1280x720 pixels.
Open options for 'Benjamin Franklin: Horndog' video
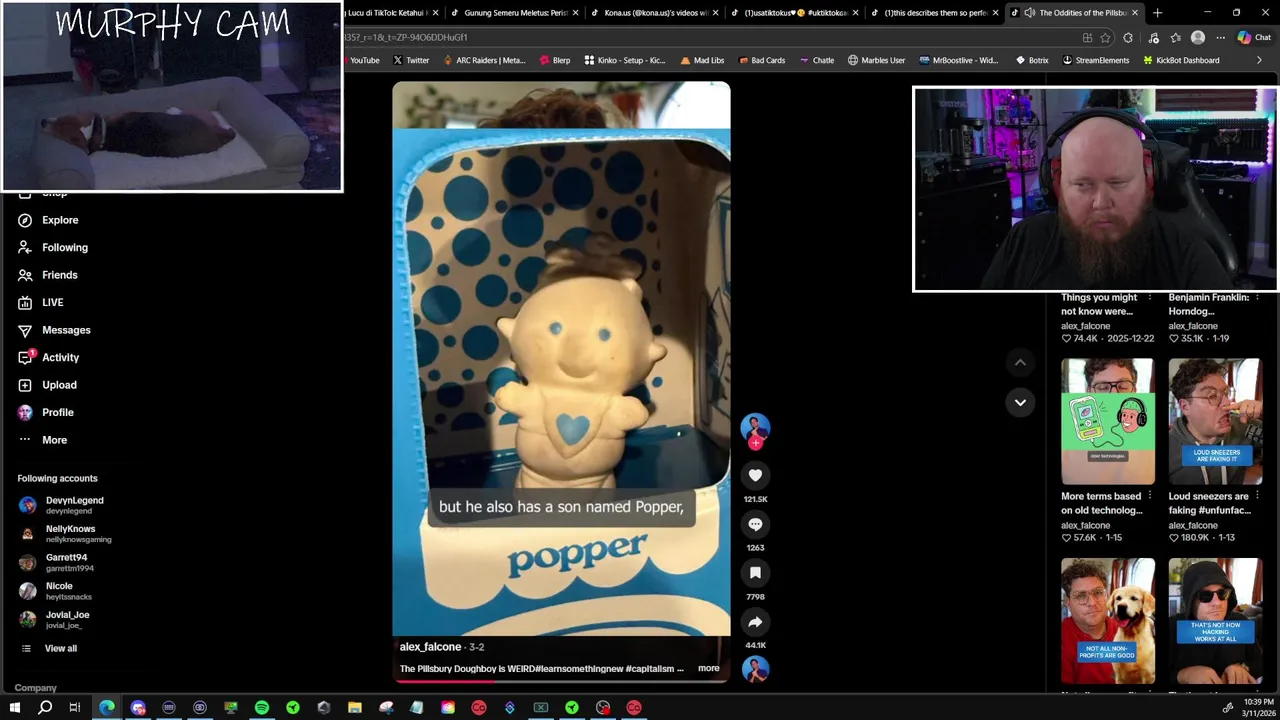click(1257, 297)
